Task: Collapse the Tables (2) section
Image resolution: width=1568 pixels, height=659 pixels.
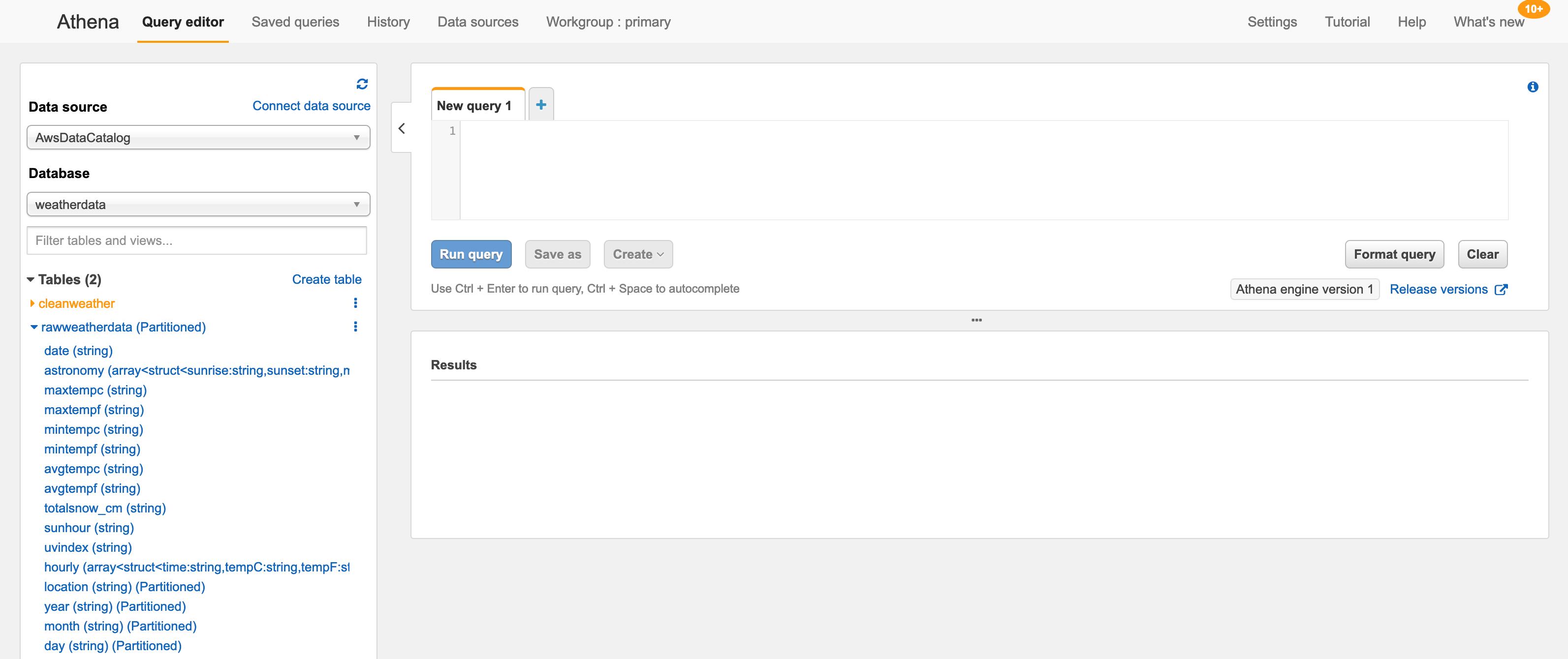Action: click(x=30, y=279)
